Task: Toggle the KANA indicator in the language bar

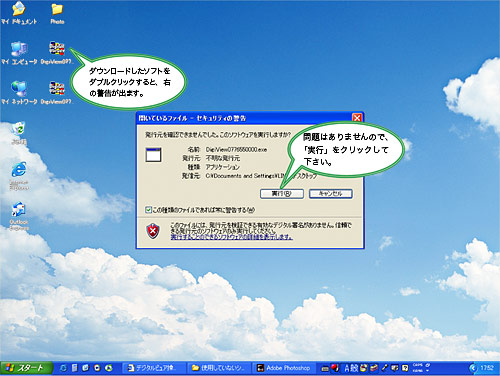Action: click(417, 370)
